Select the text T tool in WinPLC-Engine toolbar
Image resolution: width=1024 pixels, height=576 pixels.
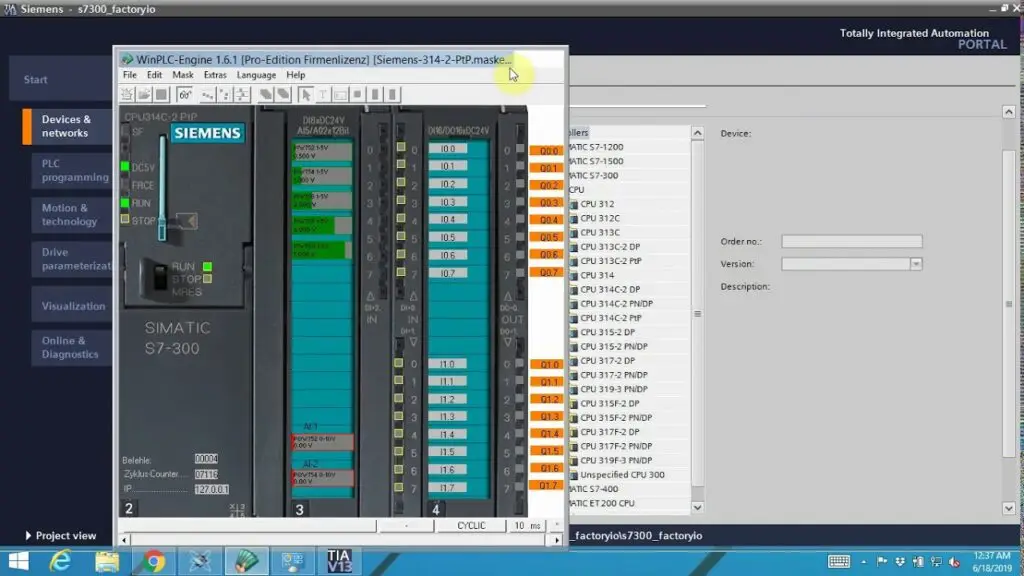tap(323, 95)
